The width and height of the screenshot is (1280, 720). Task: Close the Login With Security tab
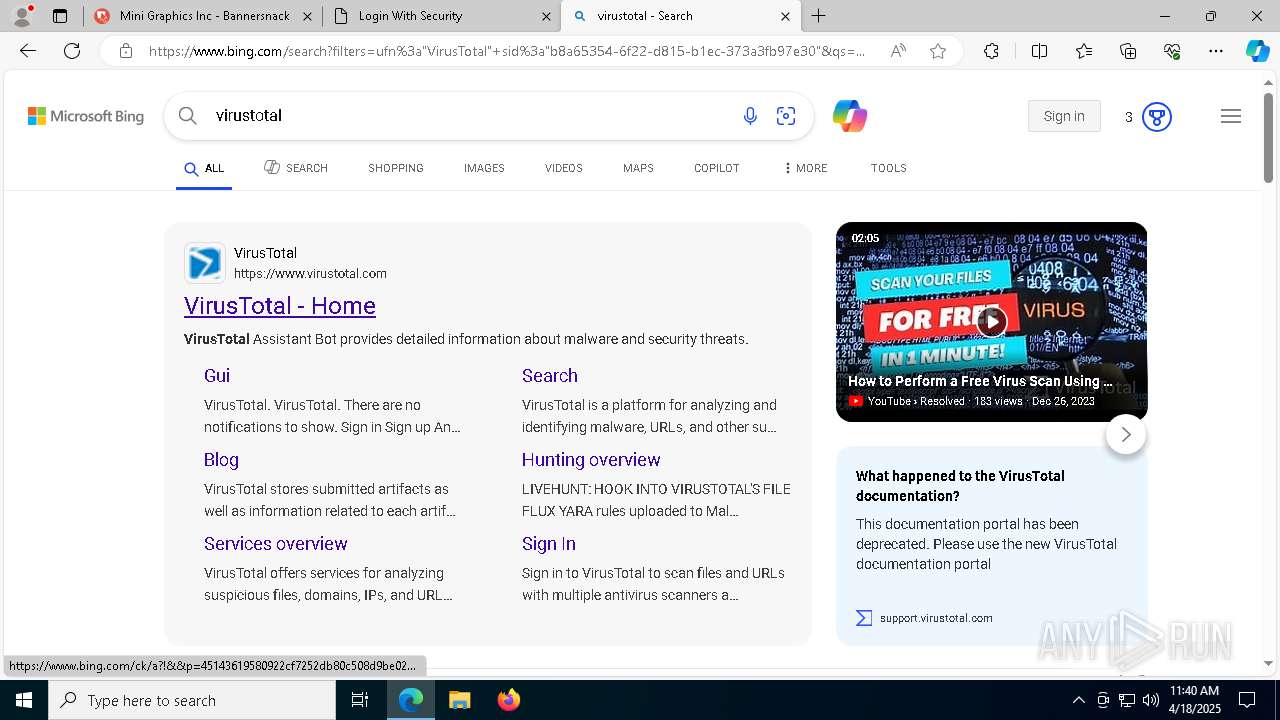(x=546, y=16)
